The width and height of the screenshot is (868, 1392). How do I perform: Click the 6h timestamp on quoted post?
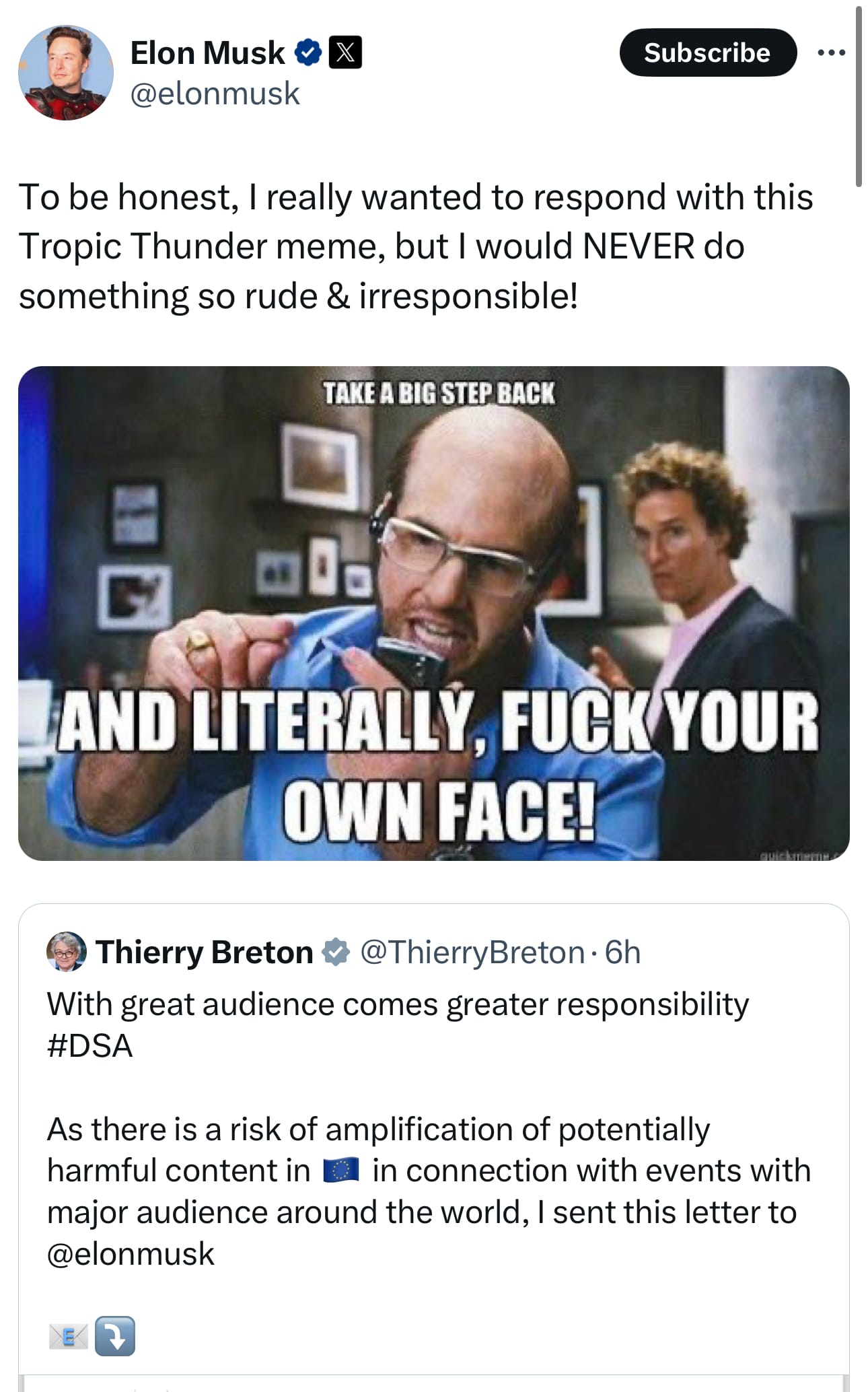(x=622, y=952)
